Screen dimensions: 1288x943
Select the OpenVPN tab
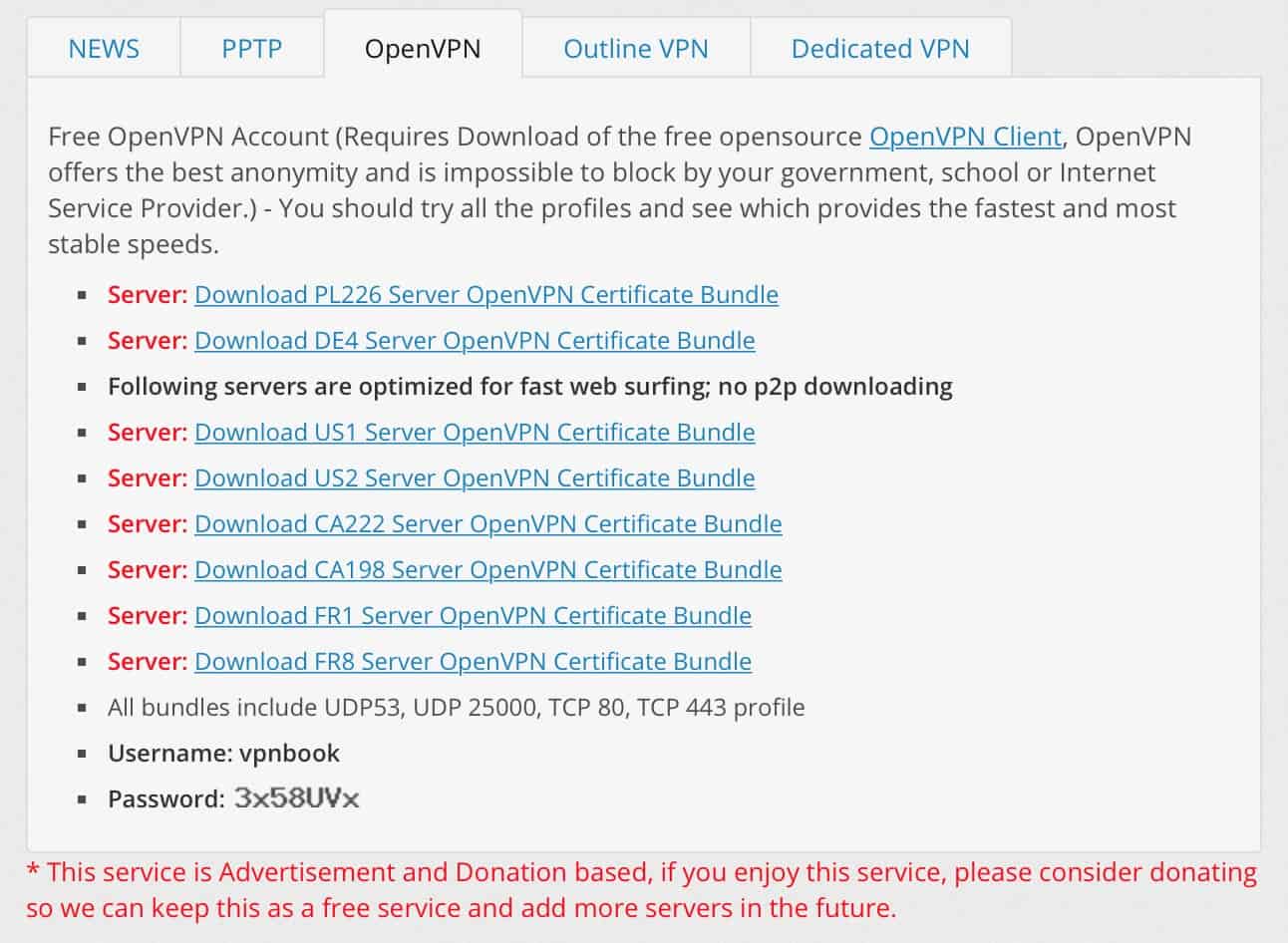[423, 47]
